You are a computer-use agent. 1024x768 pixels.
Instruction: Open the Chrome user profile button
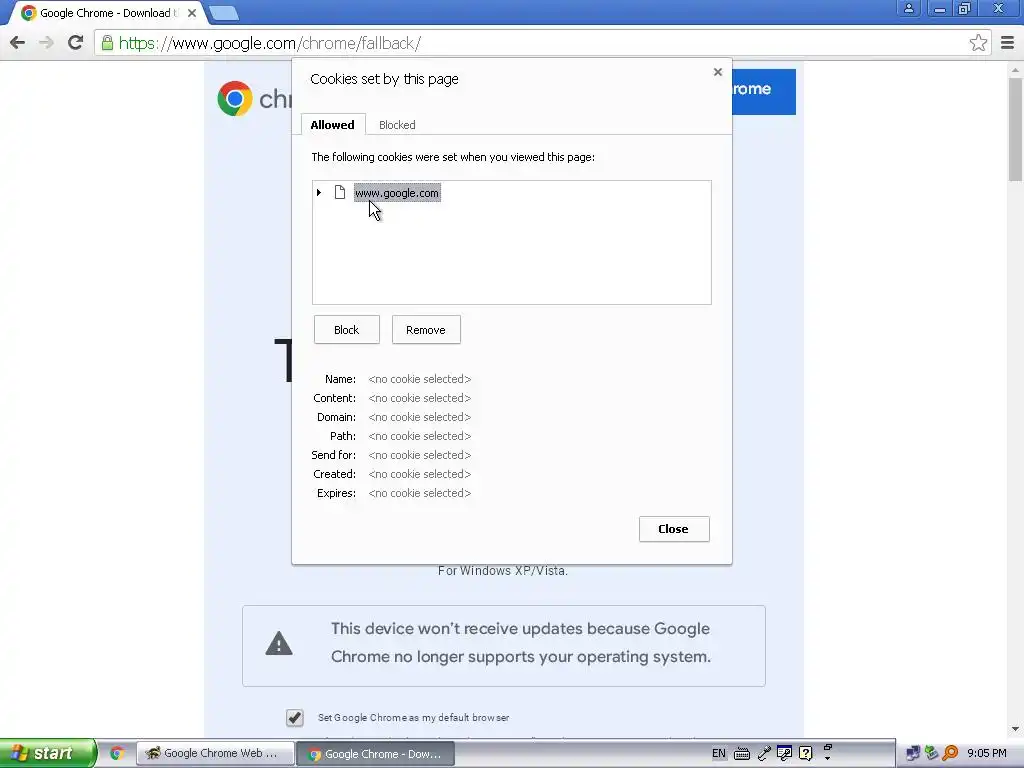click(908, 8)
